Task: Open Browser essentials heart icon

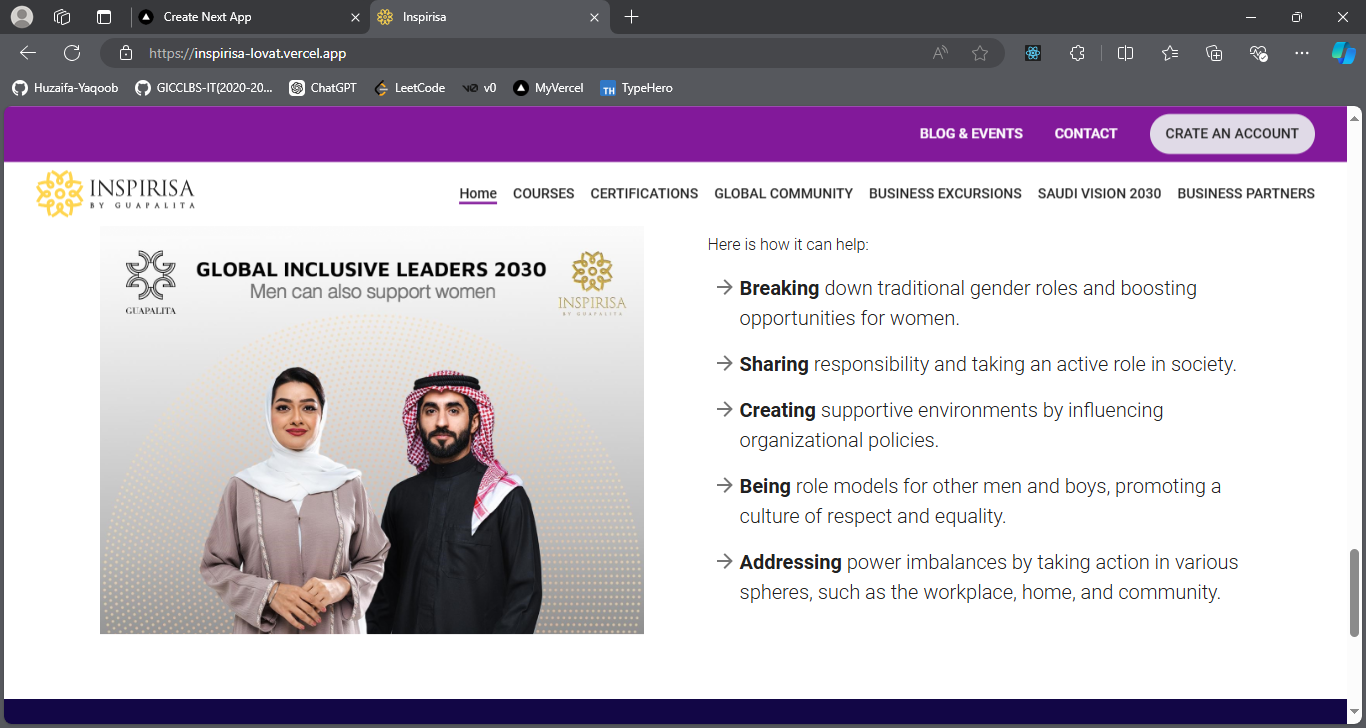Action: (x=1259, y=53)
